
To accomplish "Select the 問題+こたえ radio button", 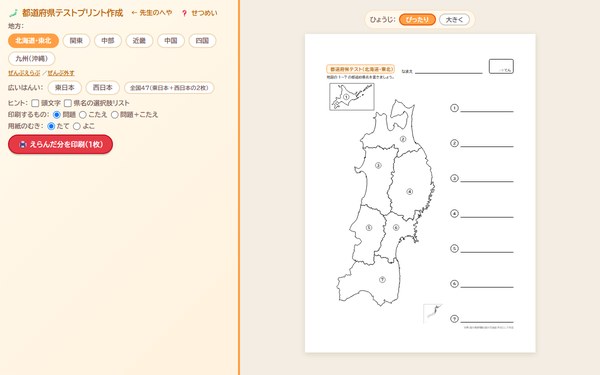I will point(114,114).
